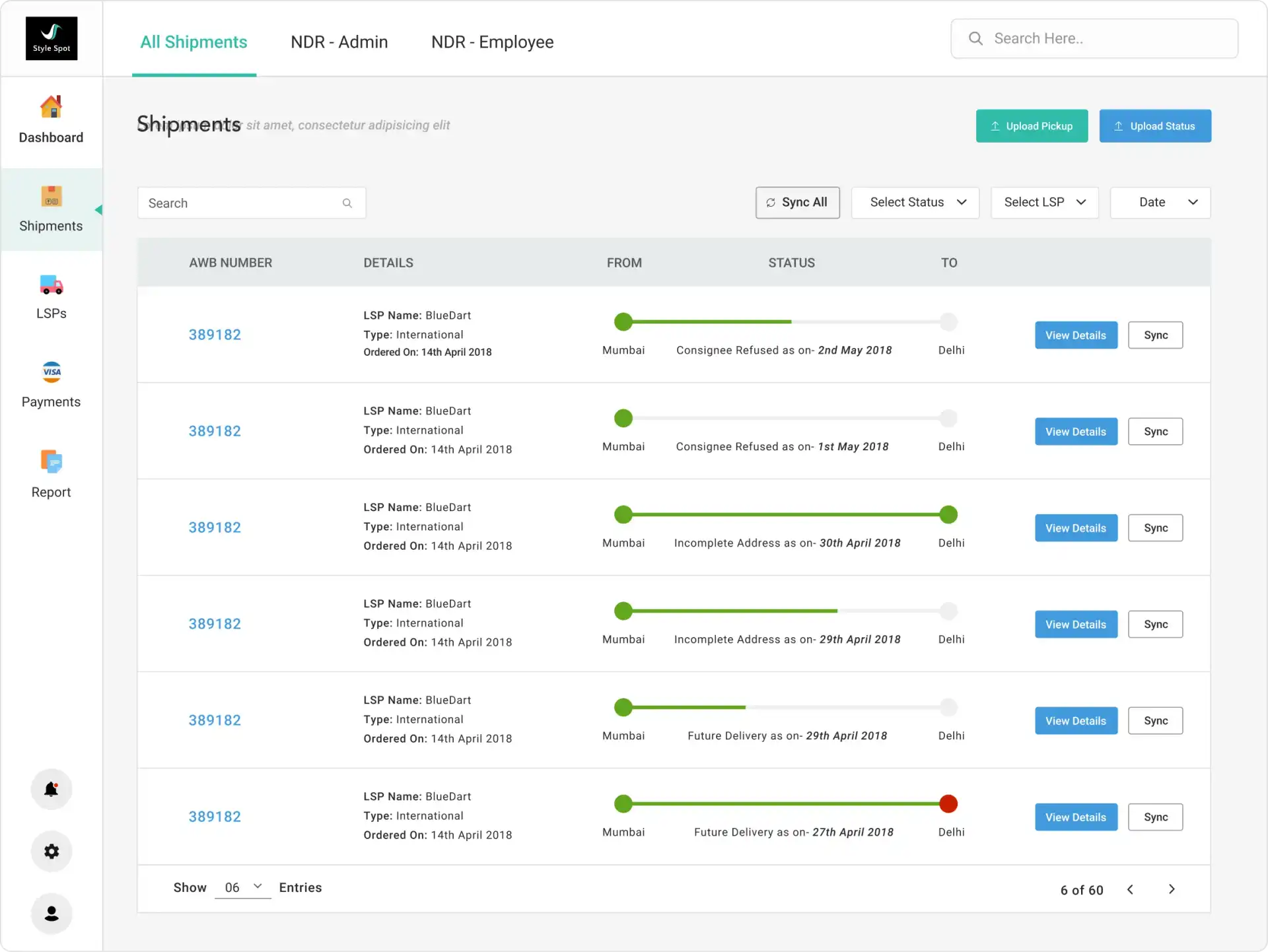Screen dimensions: 1268x952
Task: Click the magnifier icon in top search bar
Action: [x=975, y=38]
